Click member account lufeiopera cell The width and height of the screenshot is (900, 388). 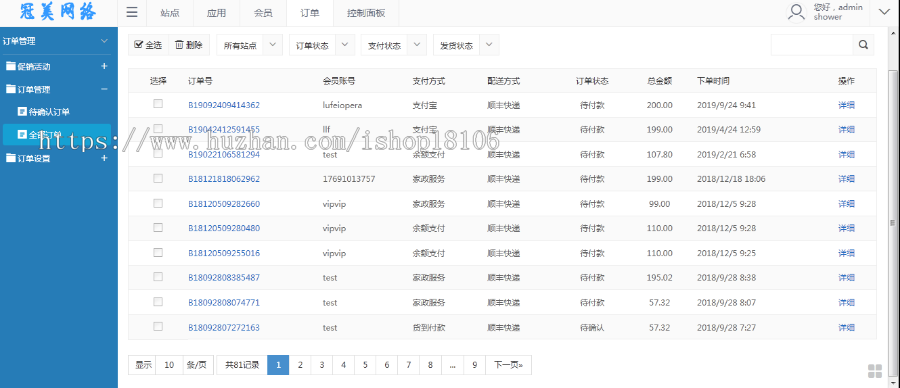[343, 105]
